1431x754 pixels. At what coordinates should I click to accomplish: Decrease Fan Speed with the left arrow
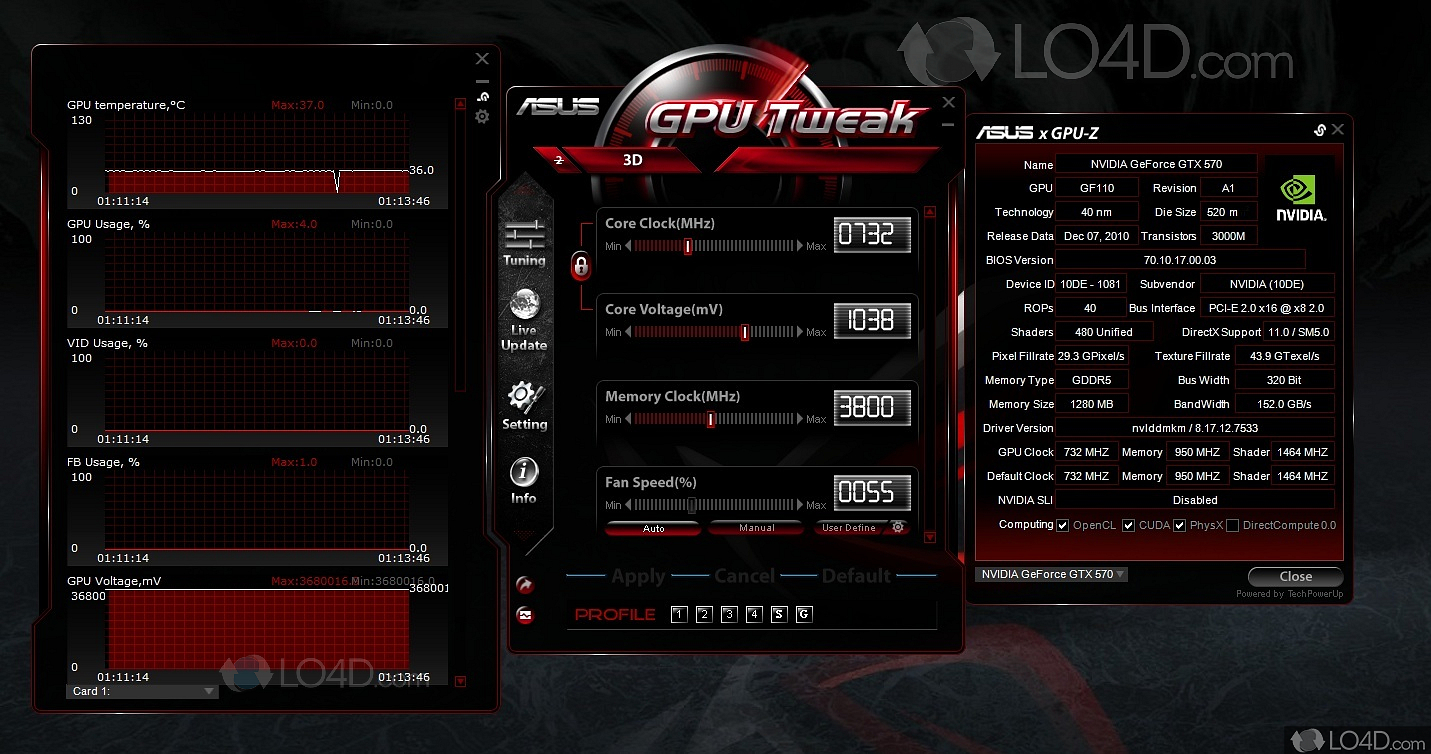(x=629, y=505)
